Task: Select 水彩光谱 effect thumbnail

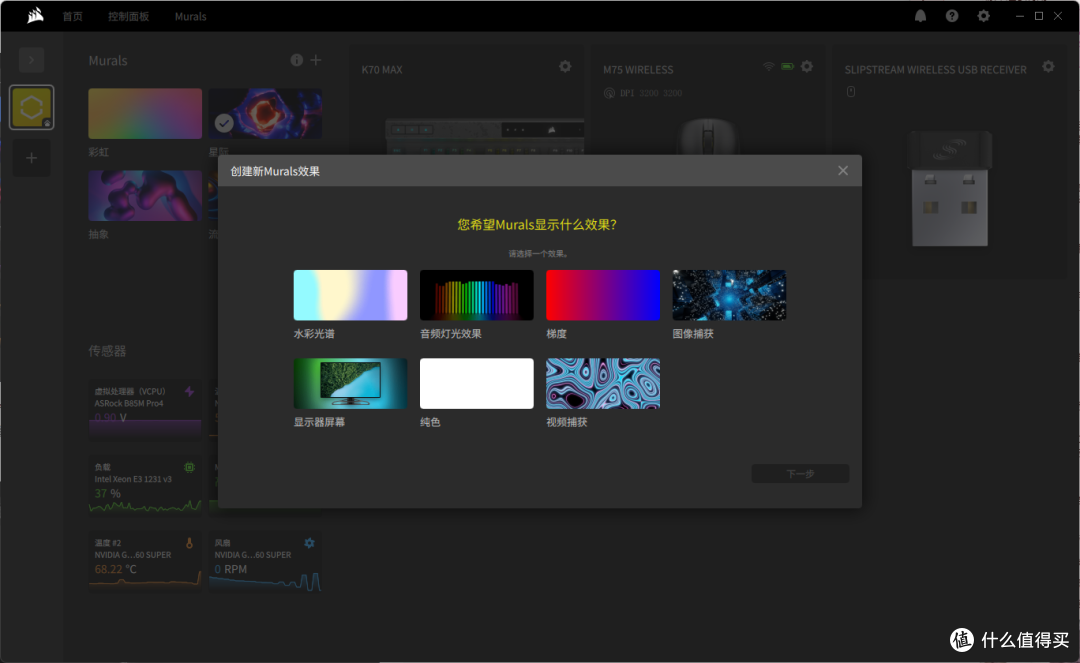Action: point(350,295)
